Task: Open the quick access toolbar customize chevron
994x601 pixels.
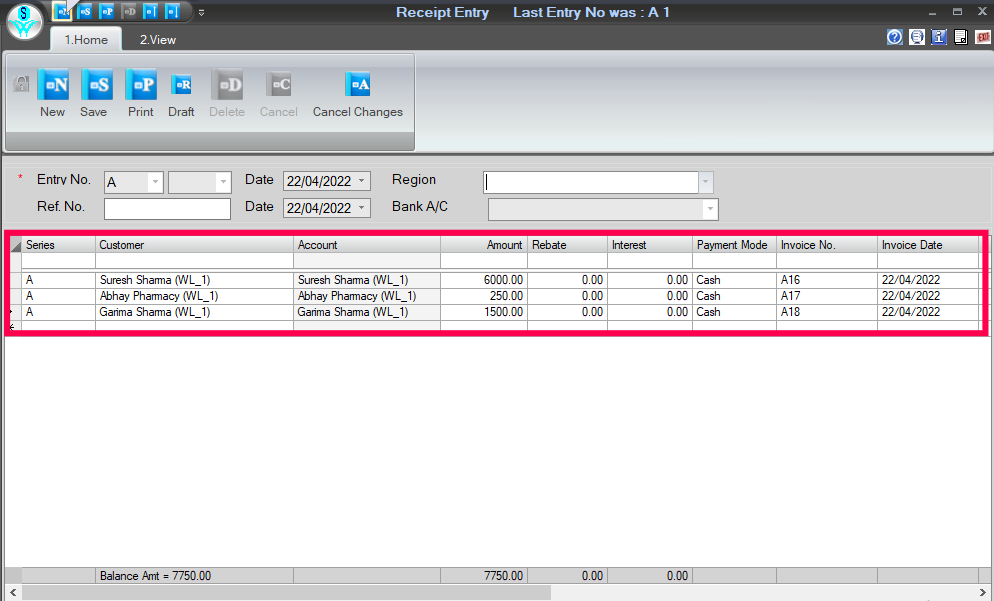Action: pos(201,12)
